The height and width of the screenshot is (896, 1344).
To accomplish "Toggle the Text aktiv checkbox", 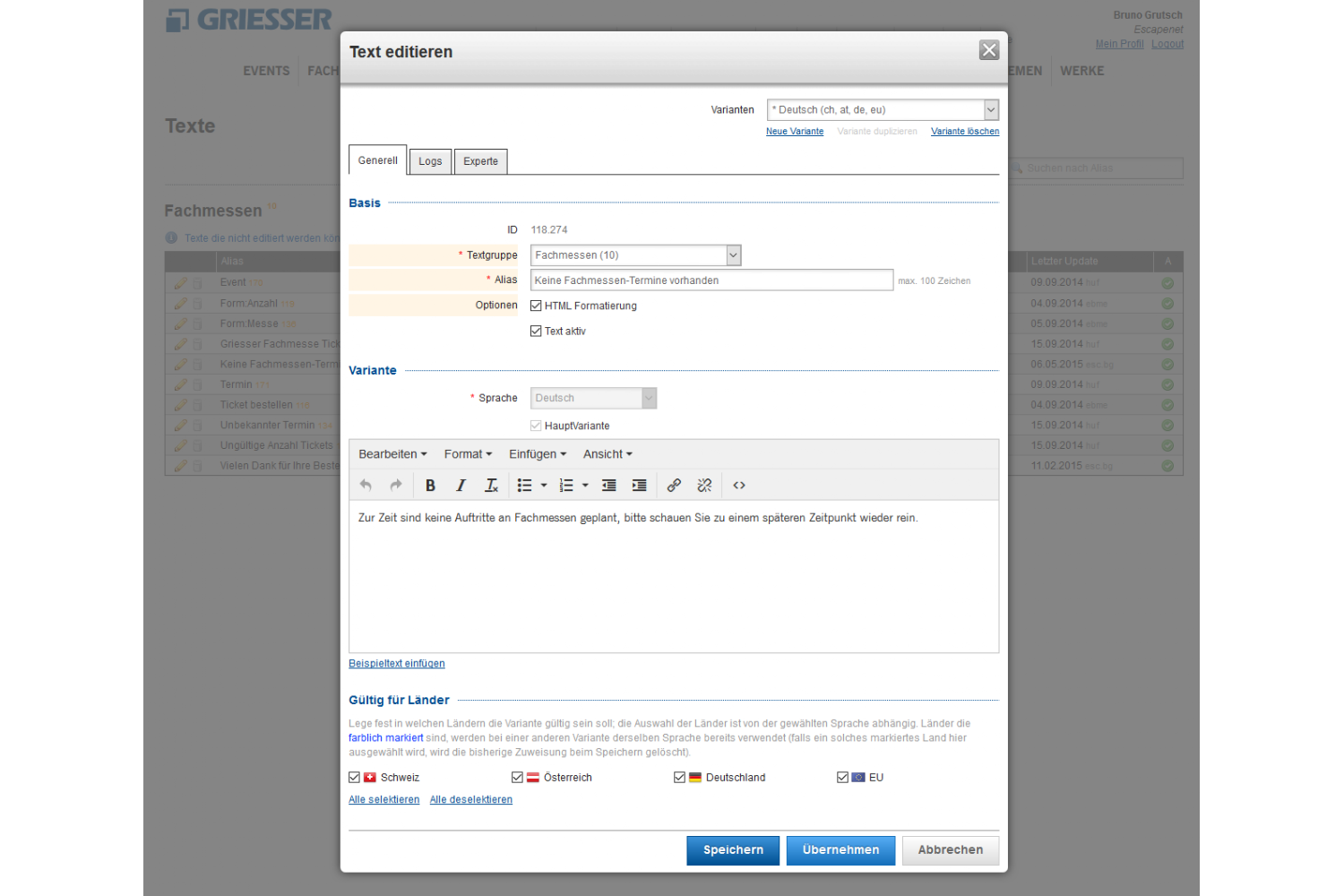I will 536,332.
